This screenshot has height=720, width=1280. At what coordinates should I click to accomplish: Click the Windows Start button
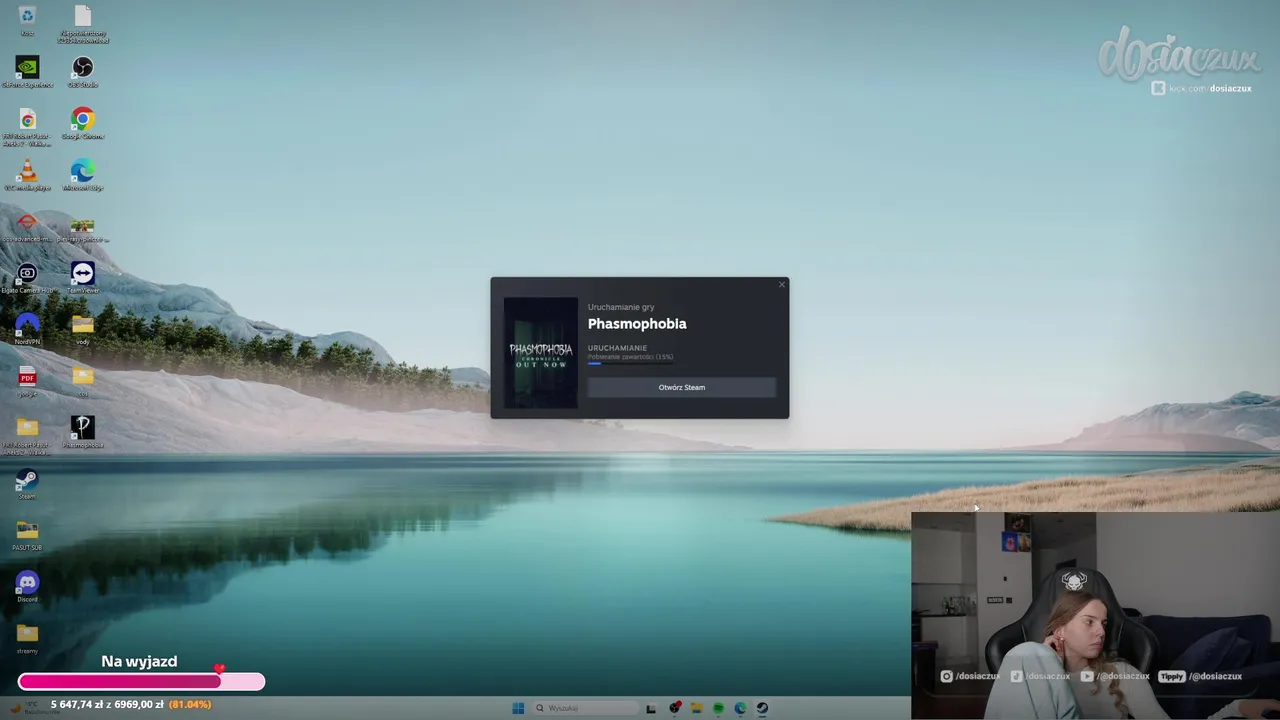point(518,708)
